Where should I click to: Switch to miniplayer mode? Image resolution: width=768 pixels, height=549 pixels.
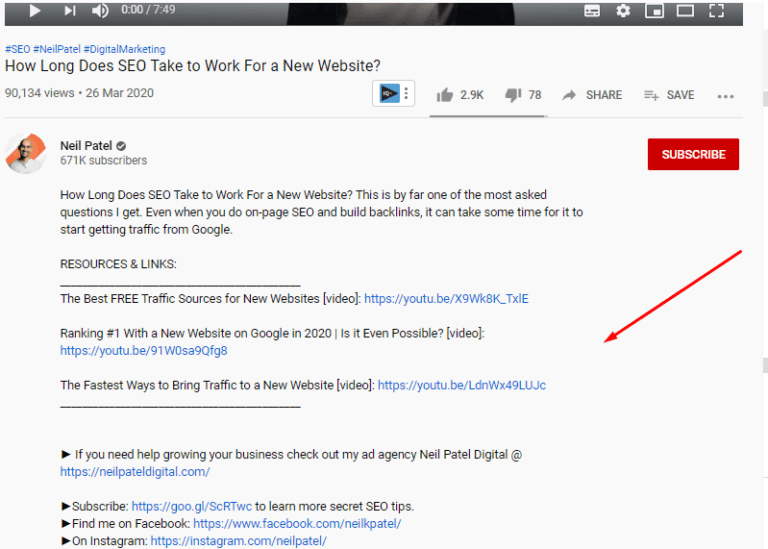654,11
